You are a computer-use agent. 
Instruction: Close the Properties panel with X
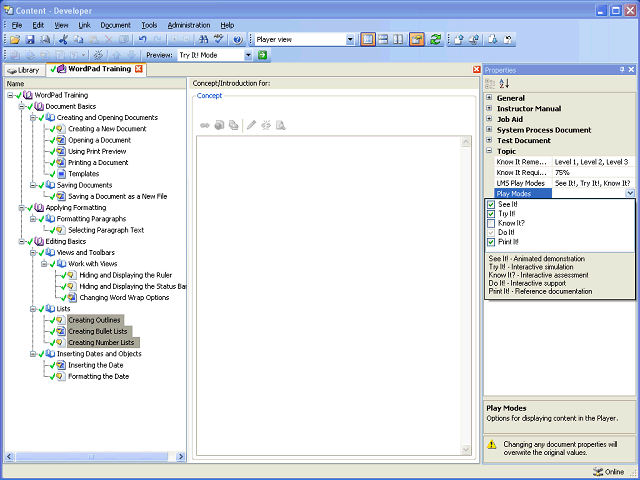point(631,70)
